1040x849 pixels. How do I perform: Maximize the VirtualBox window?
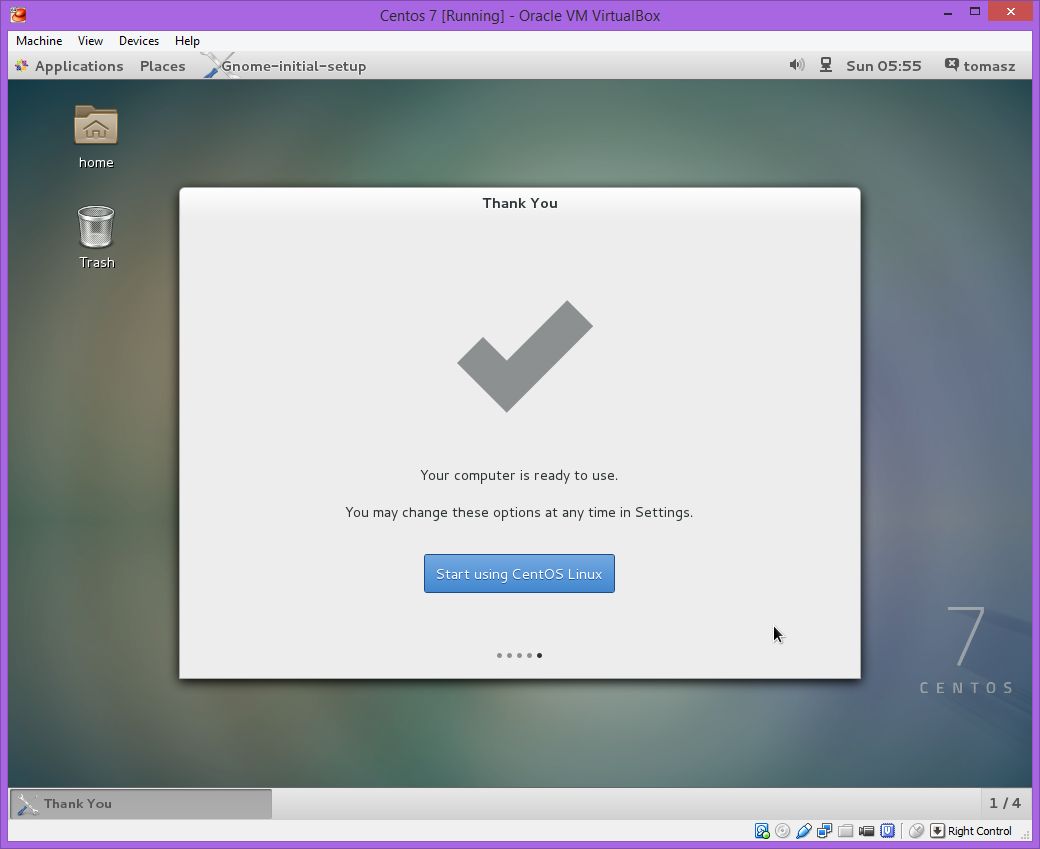point(975,12)
